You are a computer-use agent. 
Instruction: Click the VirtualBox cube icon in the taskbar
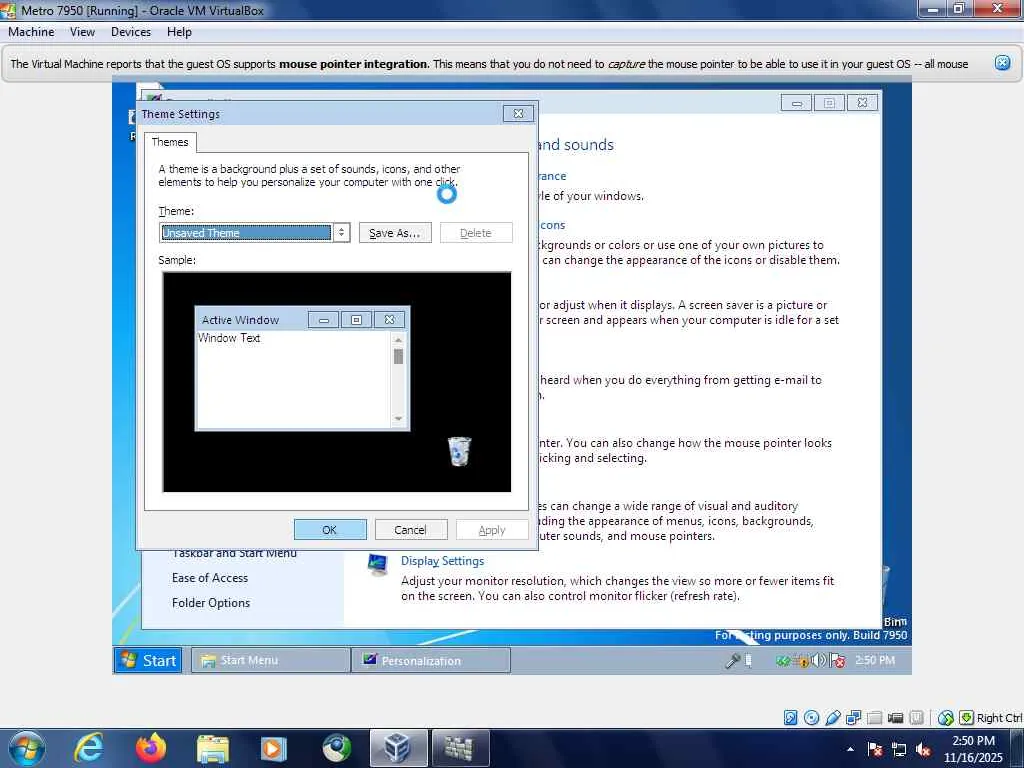[398, 748]
